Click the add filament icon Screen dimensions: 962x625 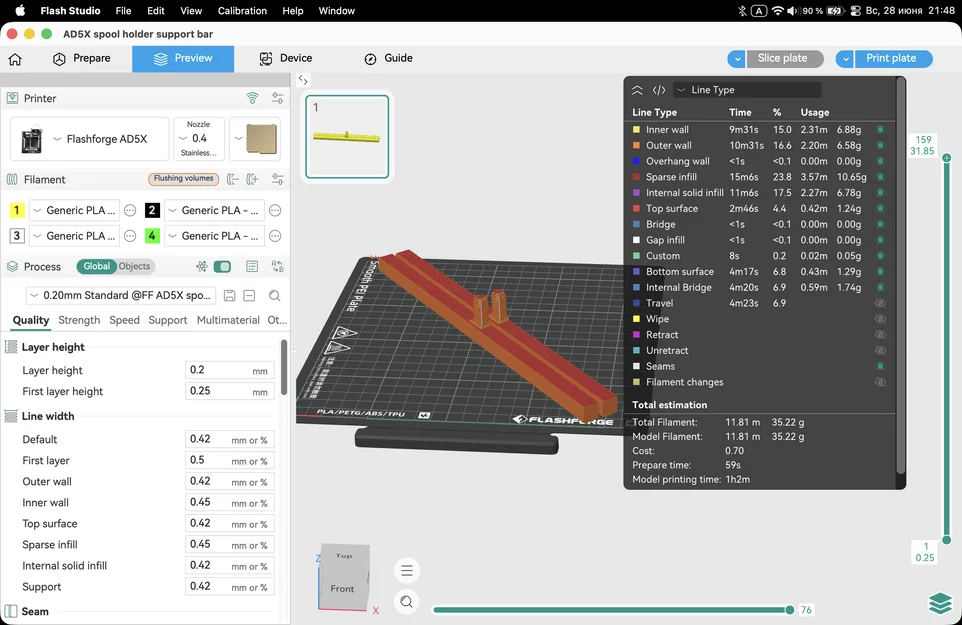click(252, 179)
